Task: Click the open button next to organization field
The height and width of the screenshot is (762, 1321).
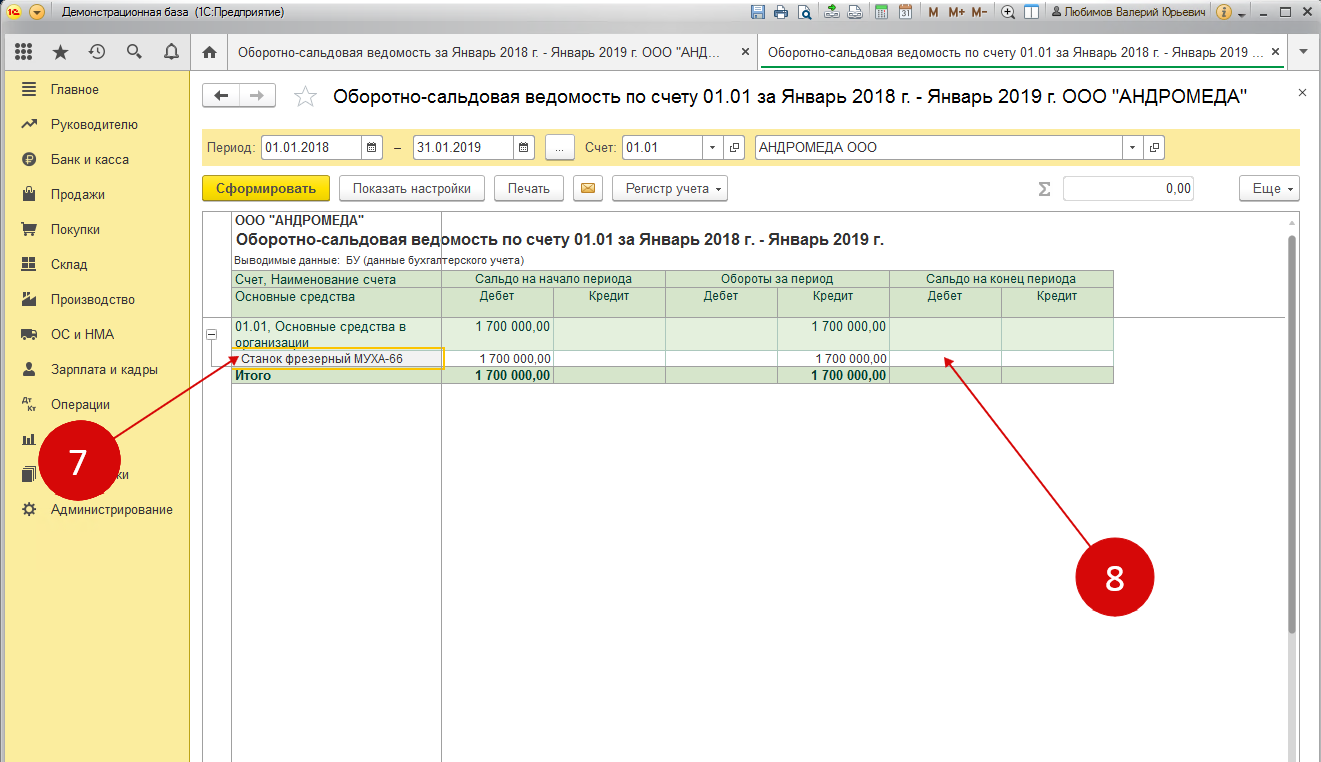Action: (x=1155, y=148)
